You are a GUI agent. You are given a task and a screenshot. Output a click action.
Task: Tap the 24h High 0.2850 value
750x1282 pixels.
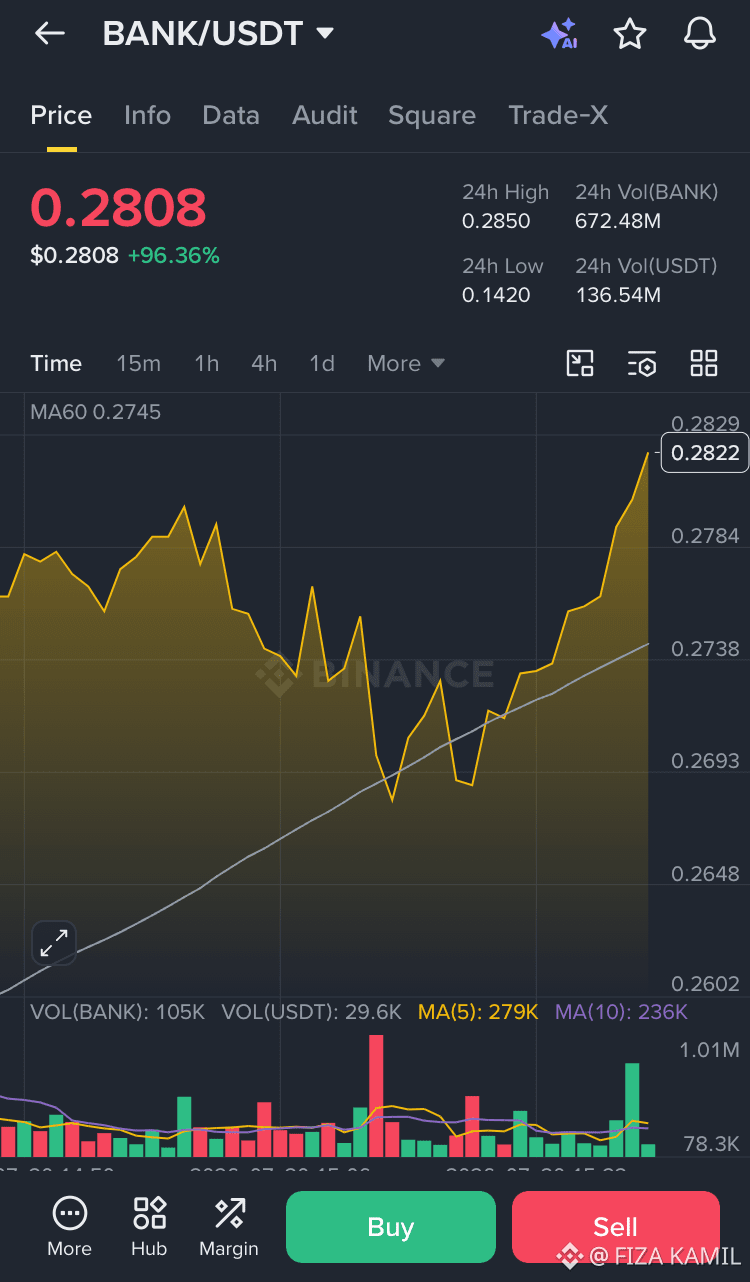496,221
